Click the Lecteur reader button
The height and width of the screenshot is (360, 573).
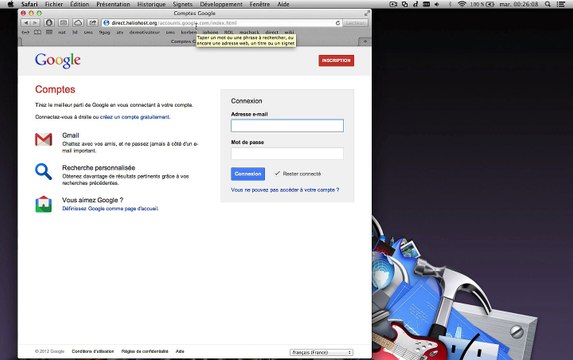[355, 23]
